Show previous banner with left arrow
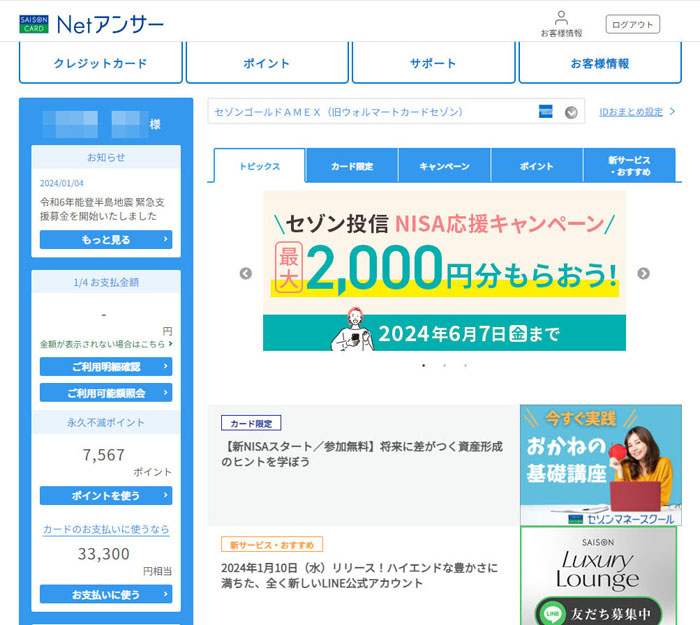 click(x=245, y=273)
